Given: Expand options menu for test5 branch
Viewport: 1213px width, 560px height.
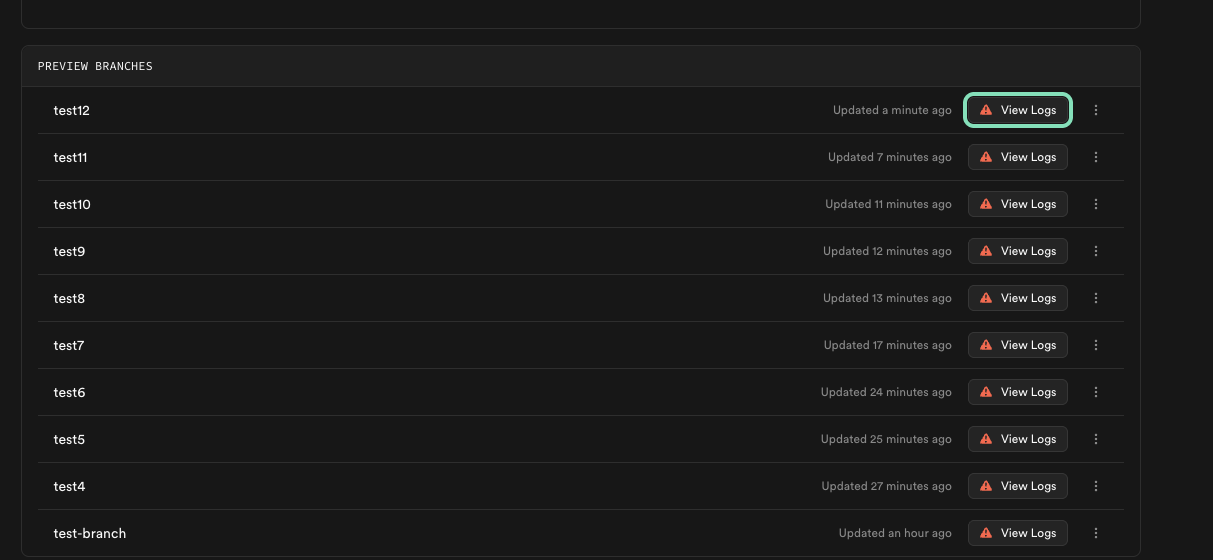Looking at the screenshot, I should [1096, 439].
